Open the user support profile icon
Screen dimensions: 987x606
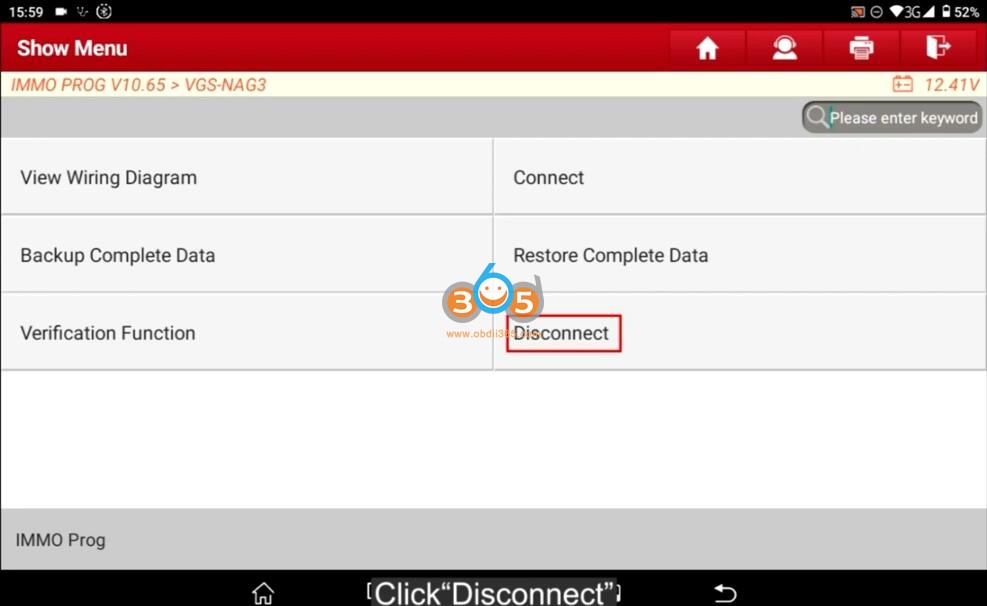[x=784, y=48]
